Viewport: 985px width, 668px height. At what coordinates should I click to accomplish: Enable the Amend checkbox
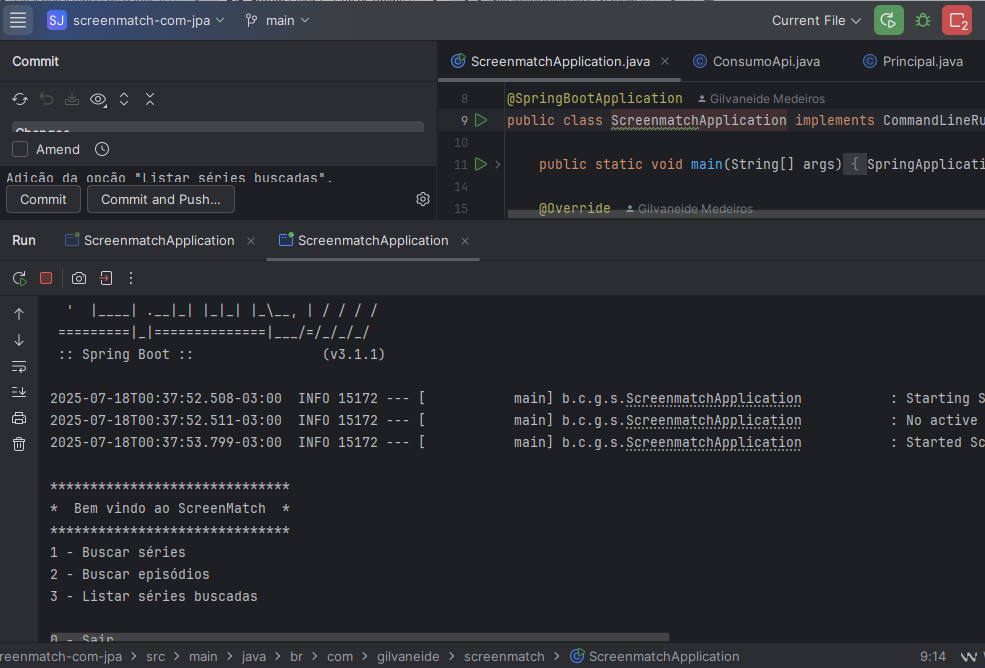[x=20, y=150]
